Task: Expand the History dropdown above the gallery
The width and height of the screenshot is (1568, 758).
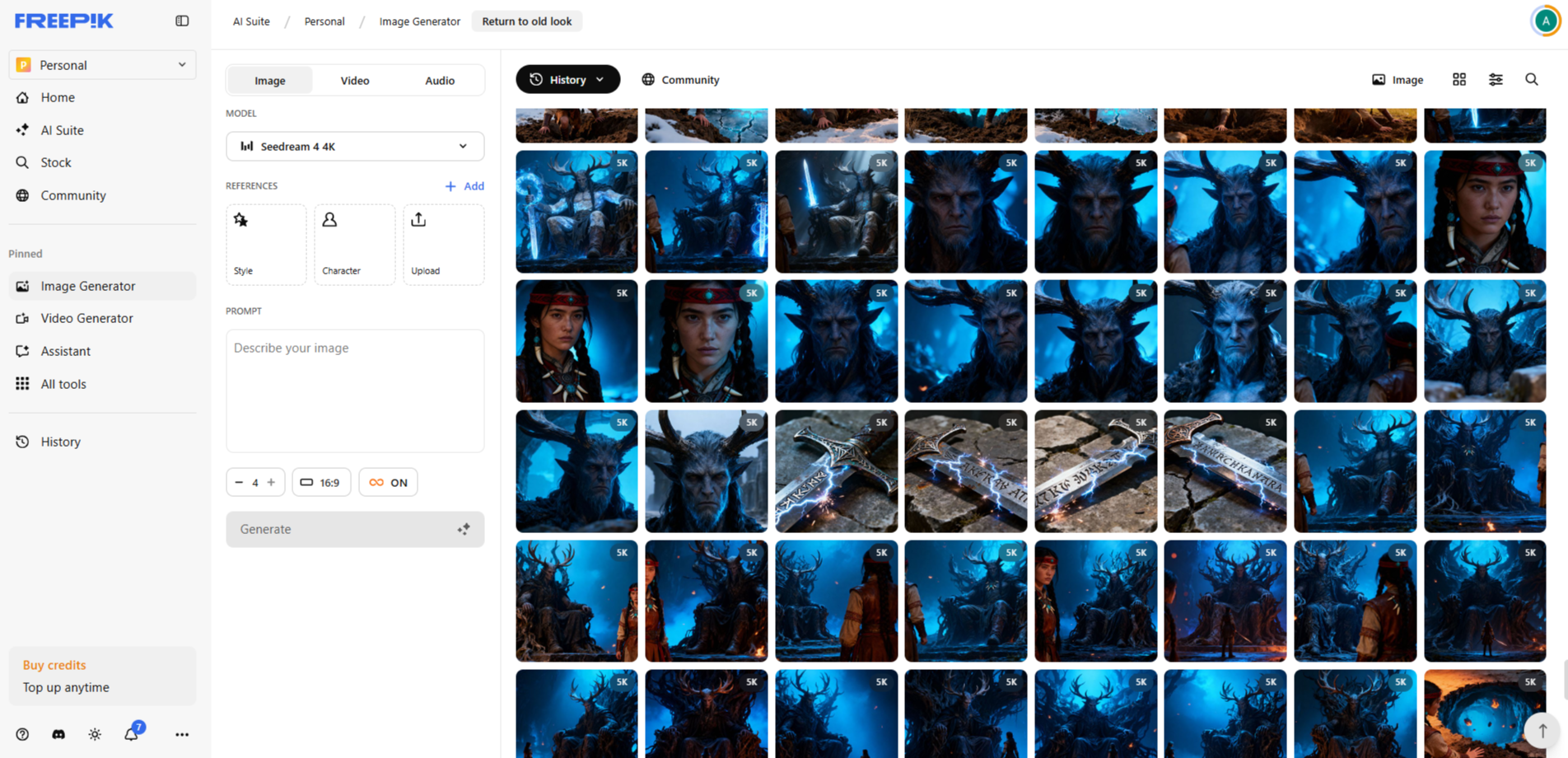Action: pos(567,79)
